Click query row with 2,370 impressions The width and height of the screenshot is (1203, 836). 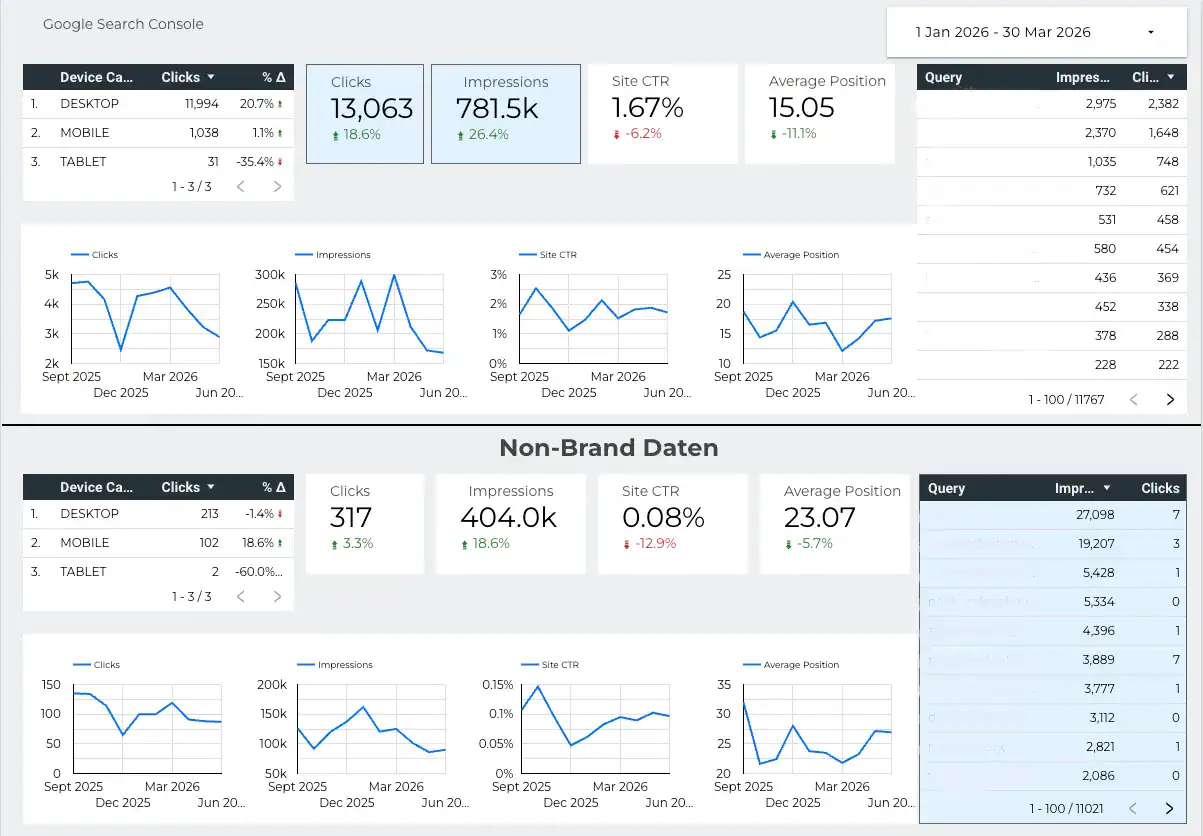tap(1052, 133)
